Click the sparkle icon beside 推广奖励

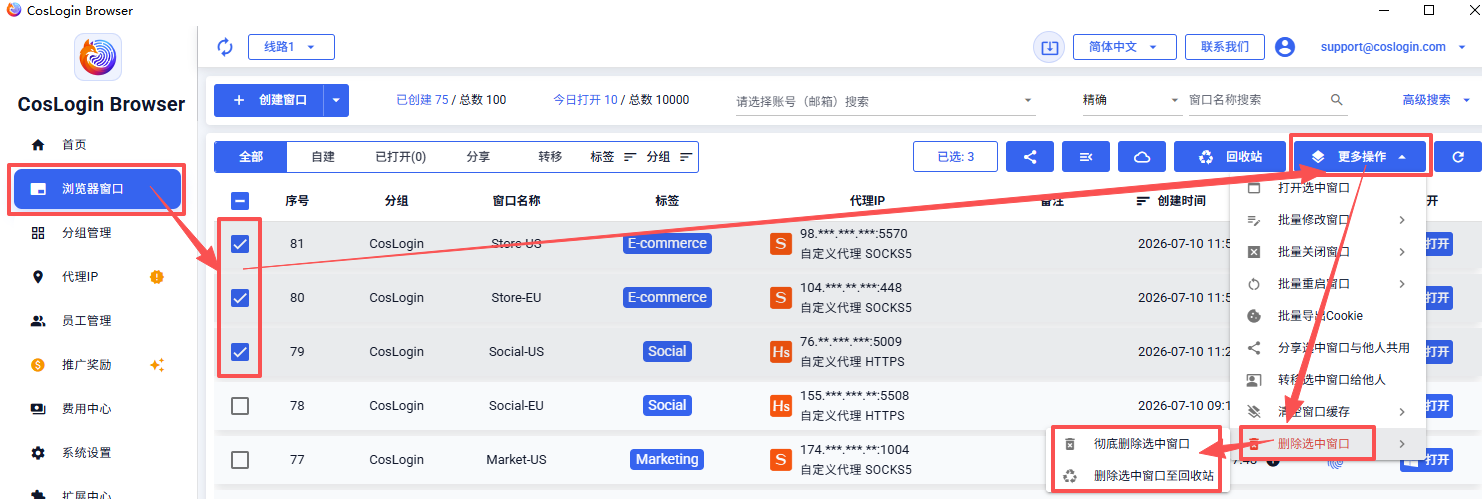(x=157, y=365)
